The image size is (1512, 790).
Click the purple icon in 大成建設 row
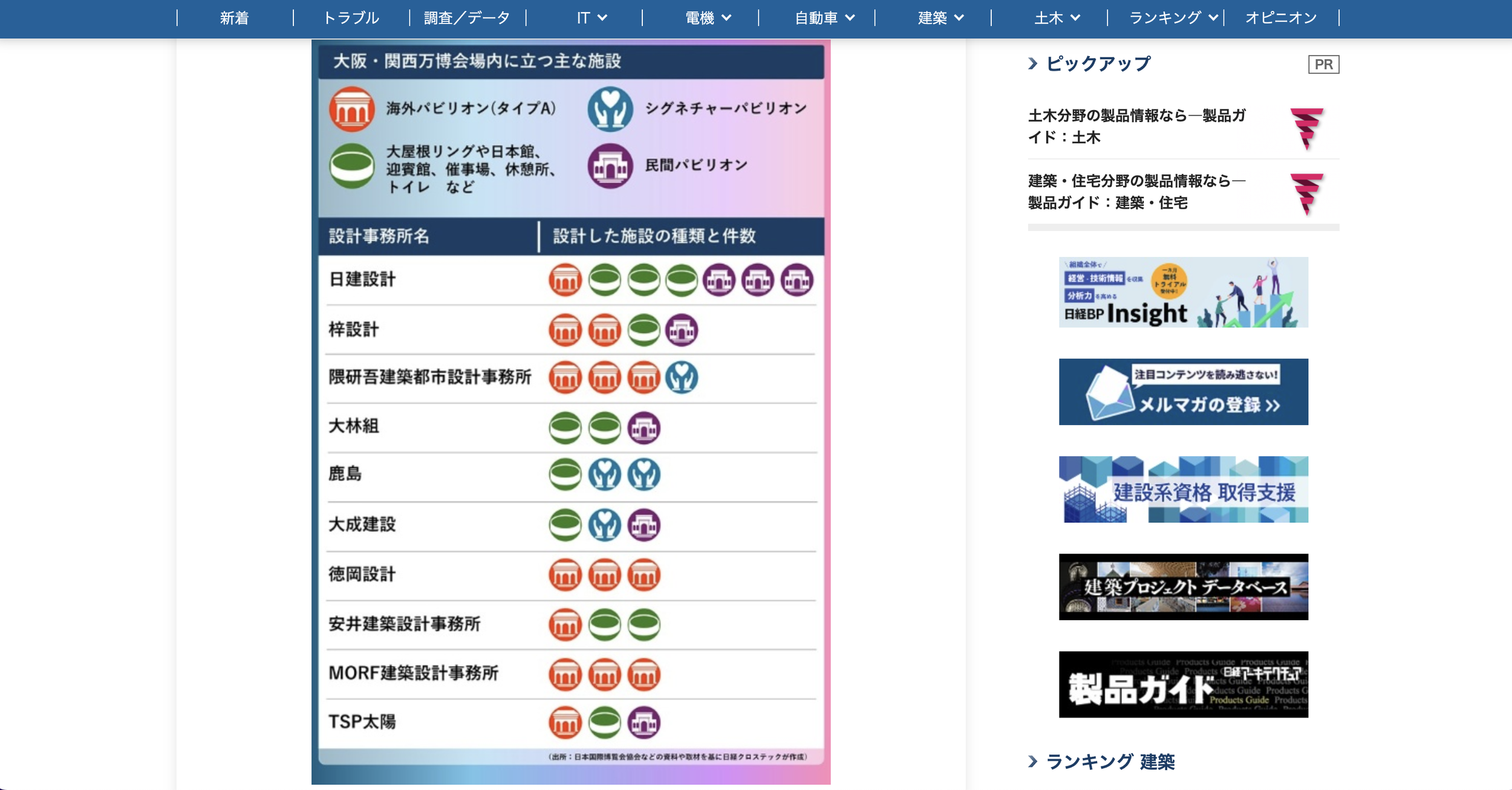coord(644,525)
